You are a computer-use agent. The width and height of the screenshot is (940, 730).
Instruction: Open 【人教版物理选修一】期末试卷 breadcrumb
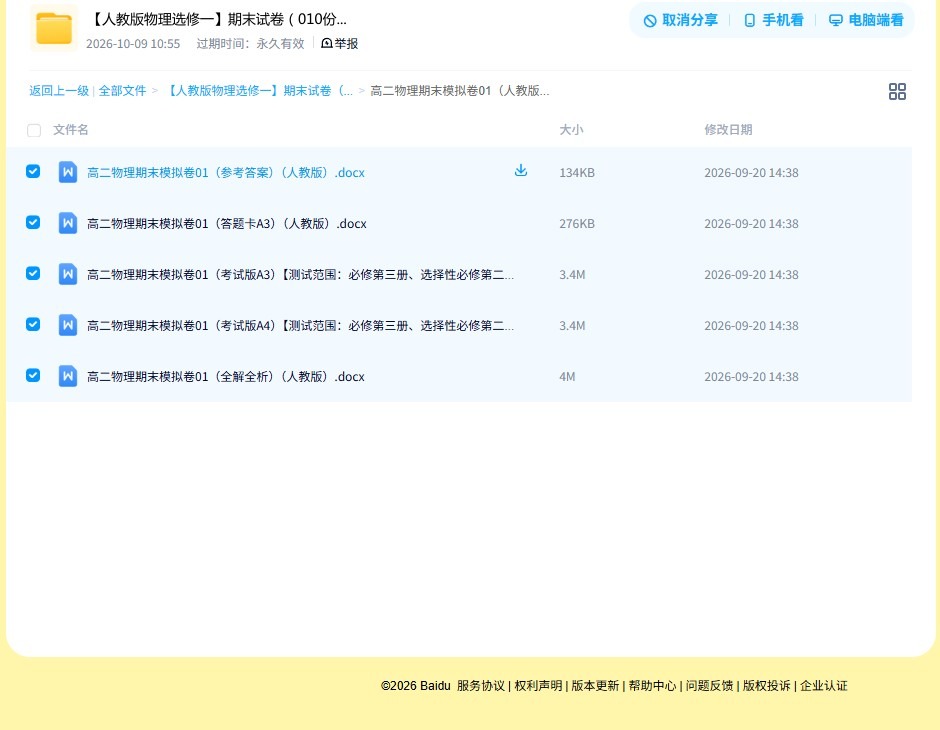click(x=258, y=91)
